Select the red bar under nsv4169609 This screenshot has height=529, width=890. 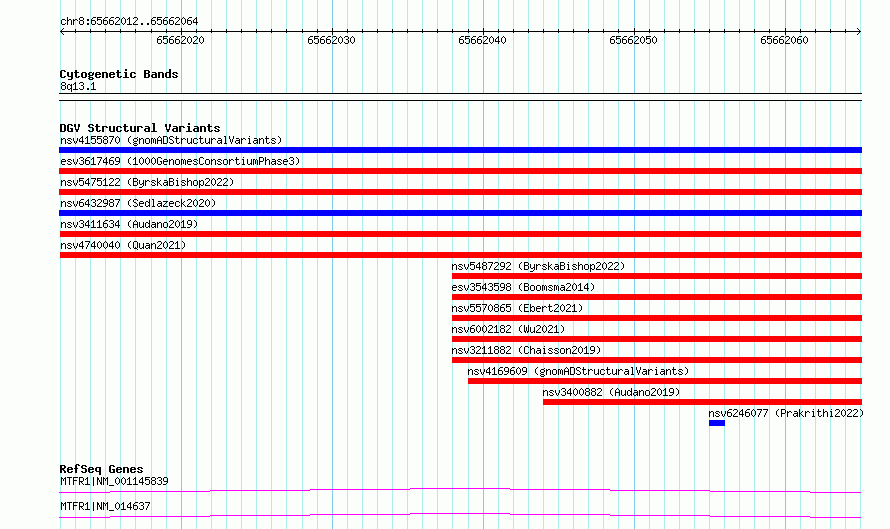tap(665, 381)
